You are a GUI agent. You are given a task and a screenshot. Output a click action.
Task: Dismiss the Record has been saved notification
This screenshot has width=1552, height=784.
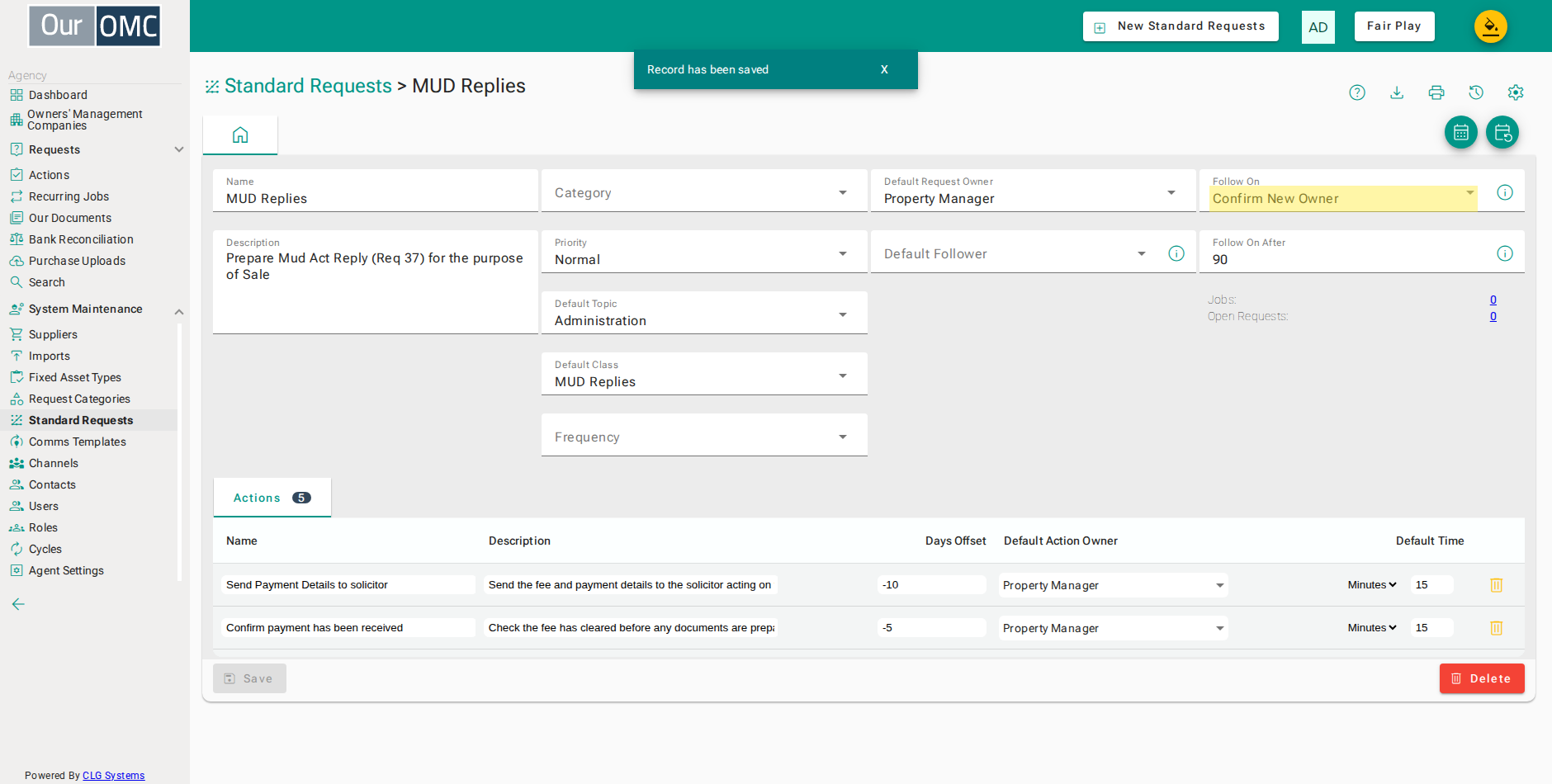coord(884,69)
